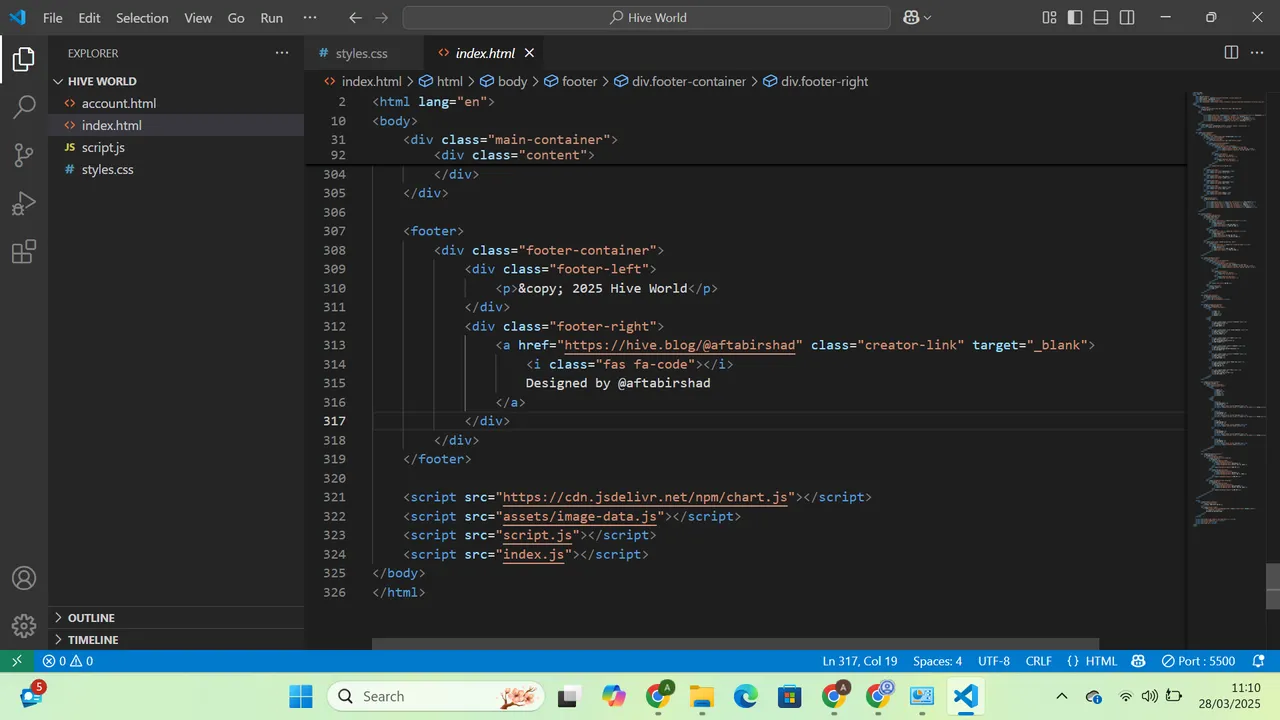Click the remote window indicator in status bar
The image size is (1280, 720).
pyautogui.click(x=16, y=661)
